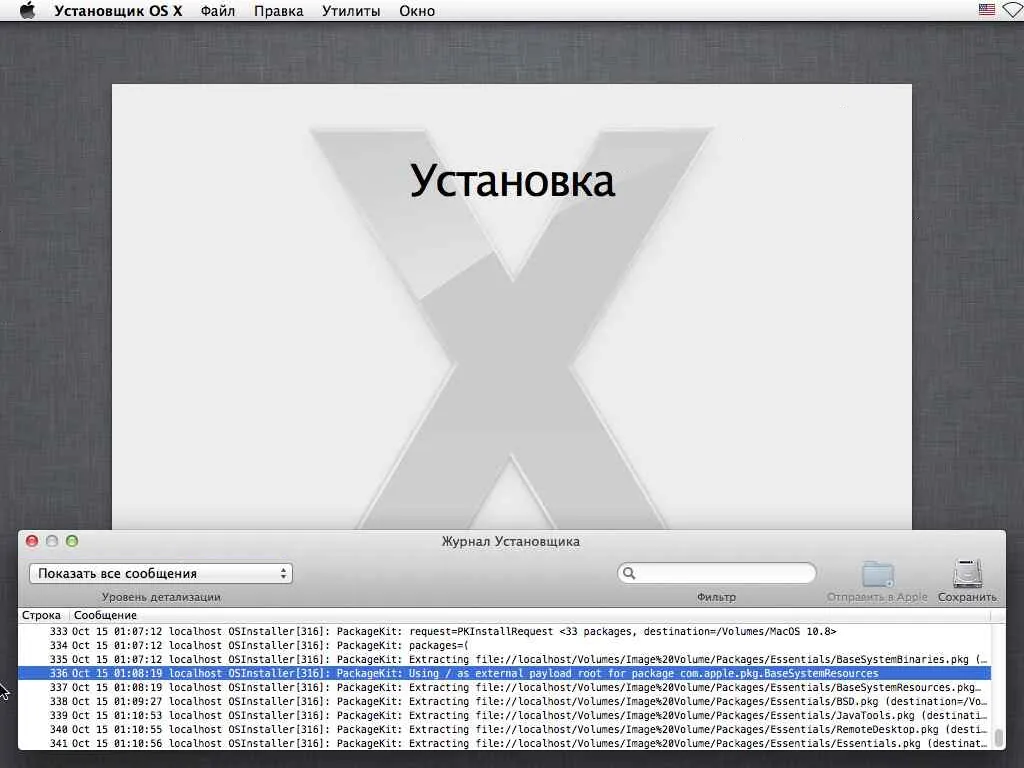Select log row 335 extracting BaseSystemBinaries.pkg

pyautogui.click(x=504, y=660)
